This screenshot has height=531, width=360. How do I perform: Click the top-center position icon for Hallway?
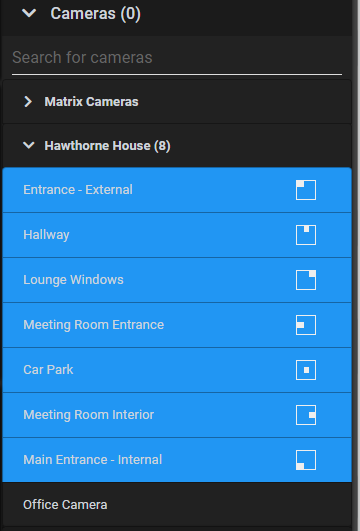pyautogui.click(x=306, y=235)
